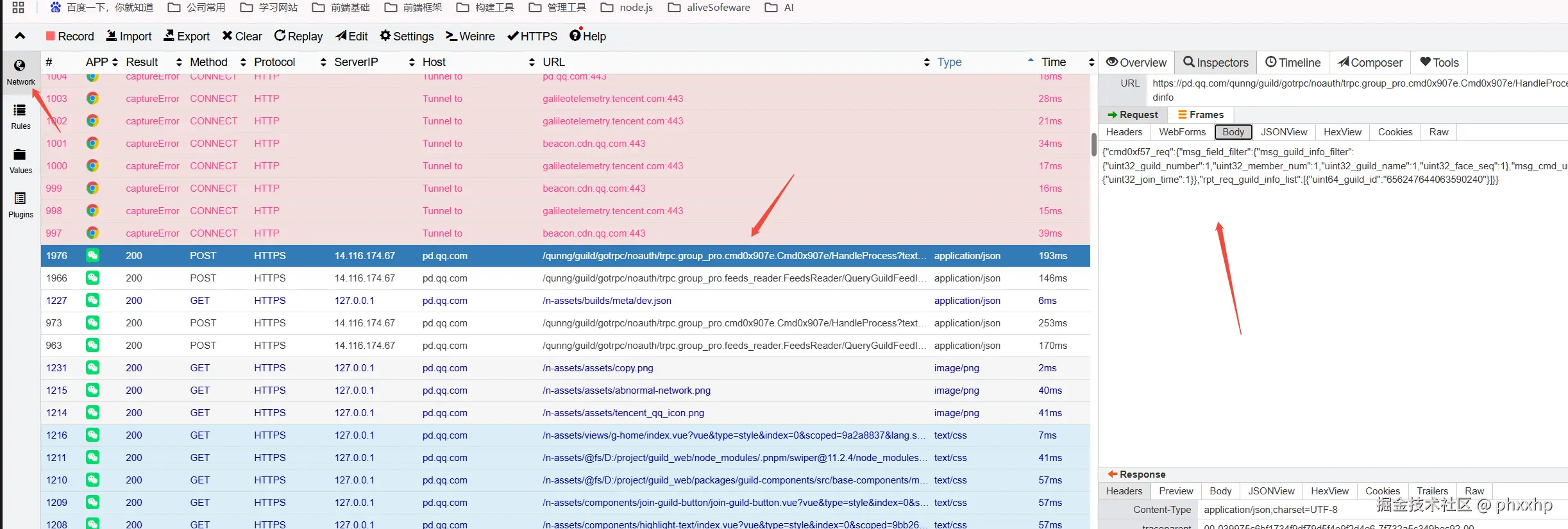
Task: Replay the selected request
Action: [298, 37]
